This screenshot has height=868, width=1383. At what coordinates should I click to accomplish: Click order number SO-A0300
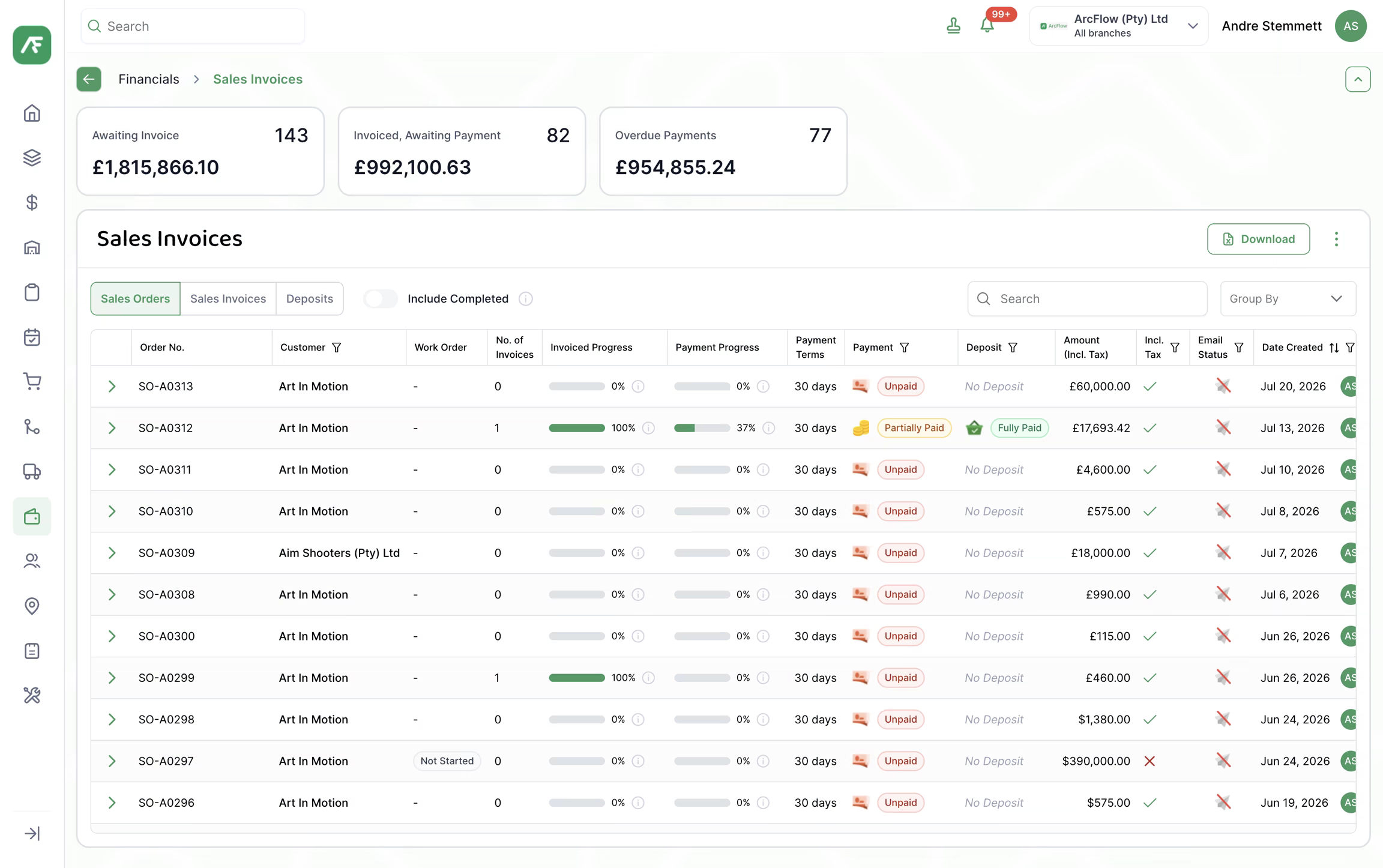click(x=166, y=636)
